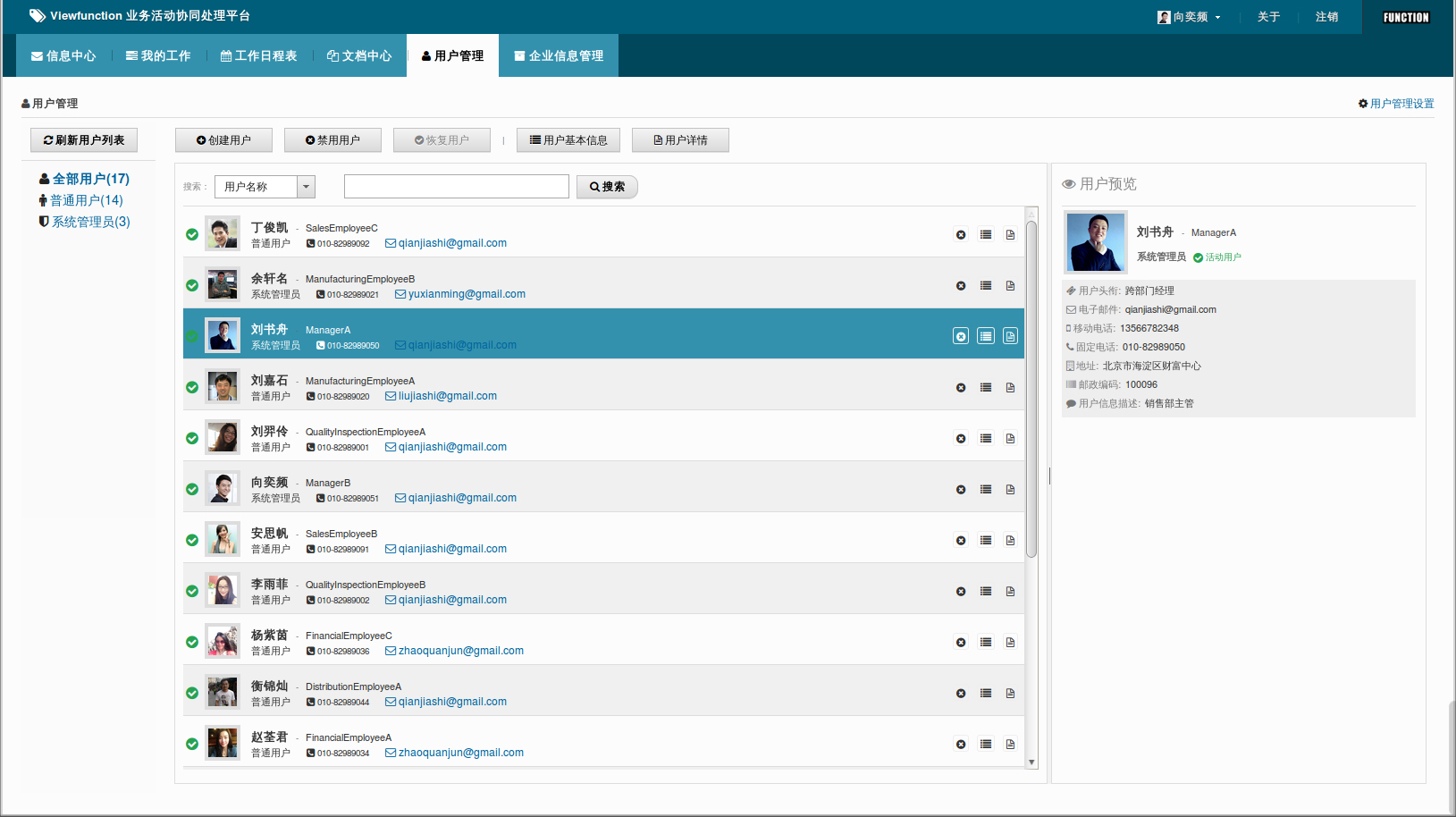Click disable icon in 刘嘉石 row
The width and height of the screenshot is (1456, 817).
961,388
